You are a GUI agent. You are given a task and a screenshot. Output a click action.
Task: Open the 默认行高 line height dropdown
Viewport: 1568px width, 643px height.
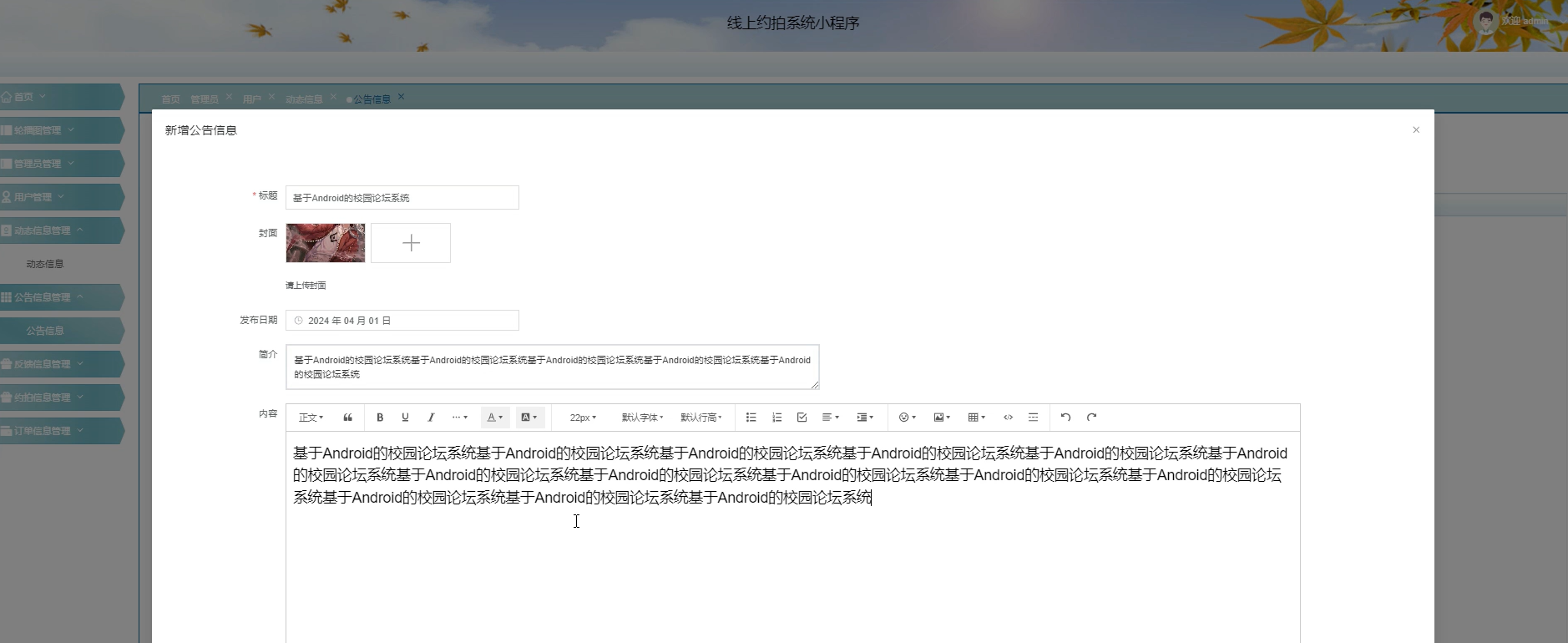(701, 418)
